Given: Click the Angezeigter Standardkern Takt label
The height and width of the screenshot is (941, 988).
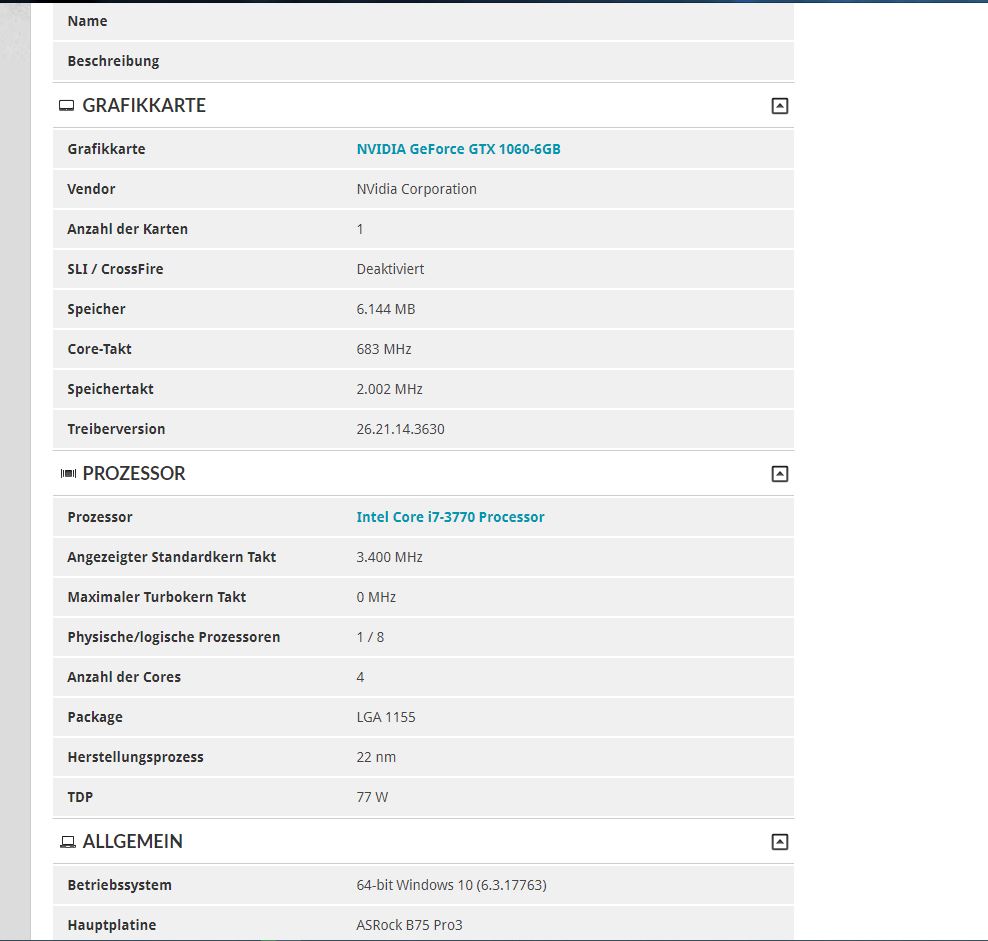Looking at the screenshot, I should pos(171,557).
